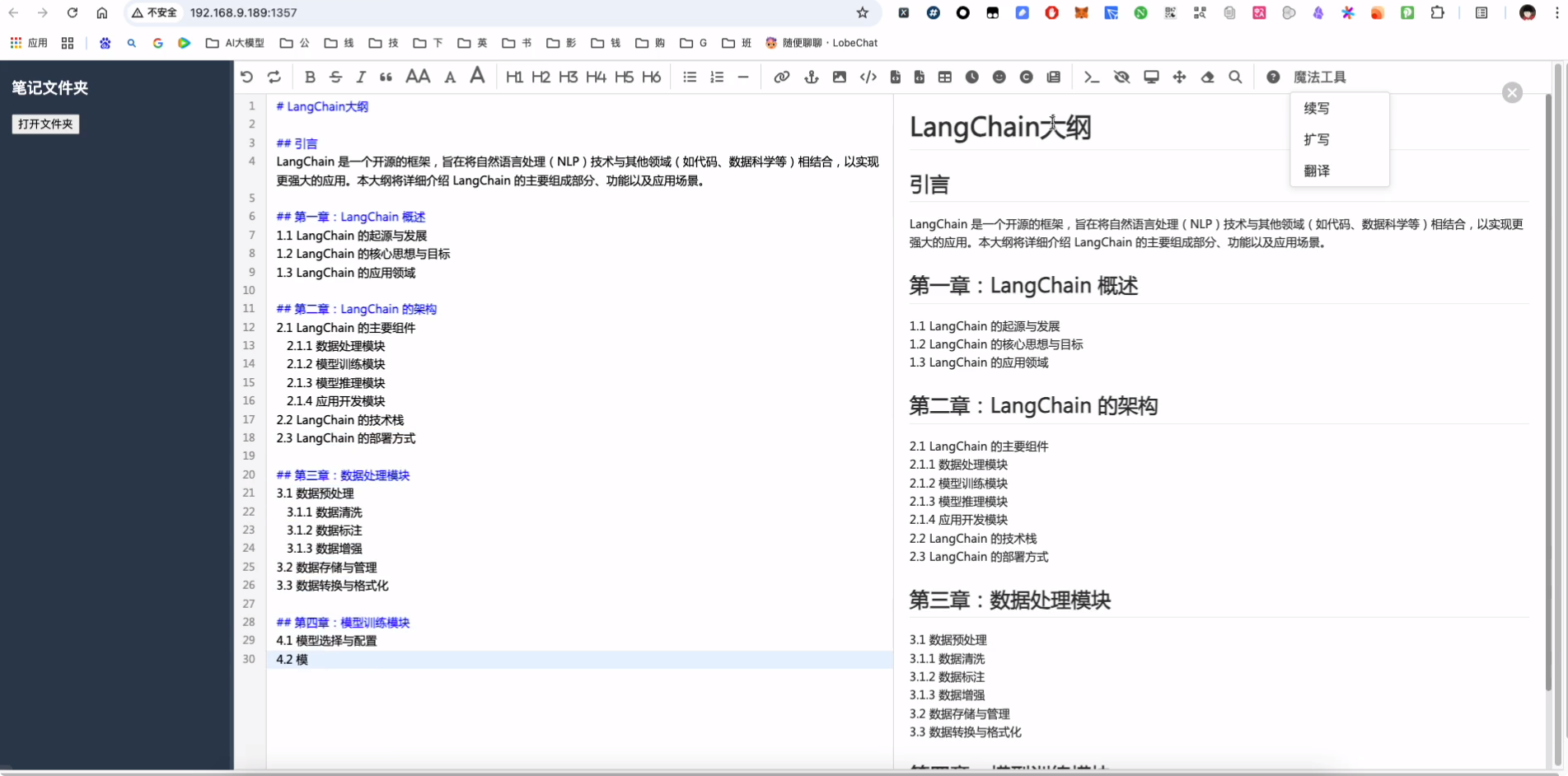
Task: Insert a table using the table icon
Action: [944, 77]
